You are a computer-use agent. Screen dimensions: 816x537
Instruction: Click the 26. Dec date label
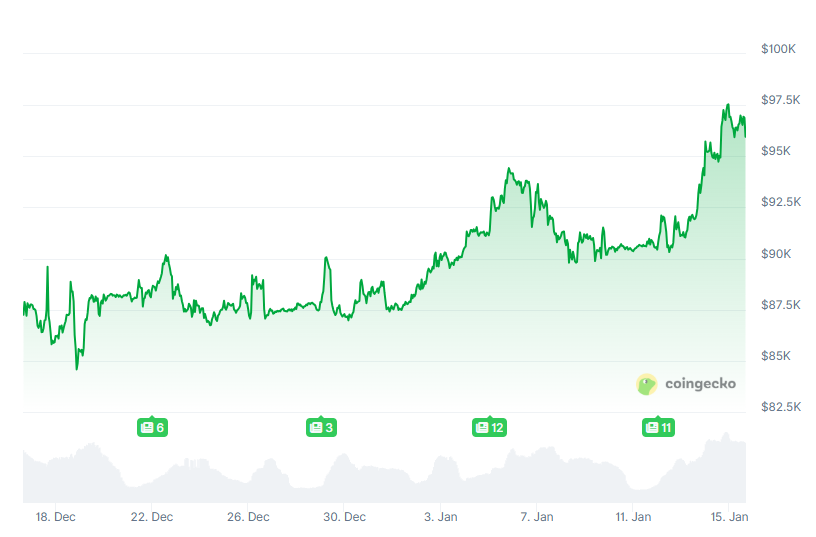point(248,517)
